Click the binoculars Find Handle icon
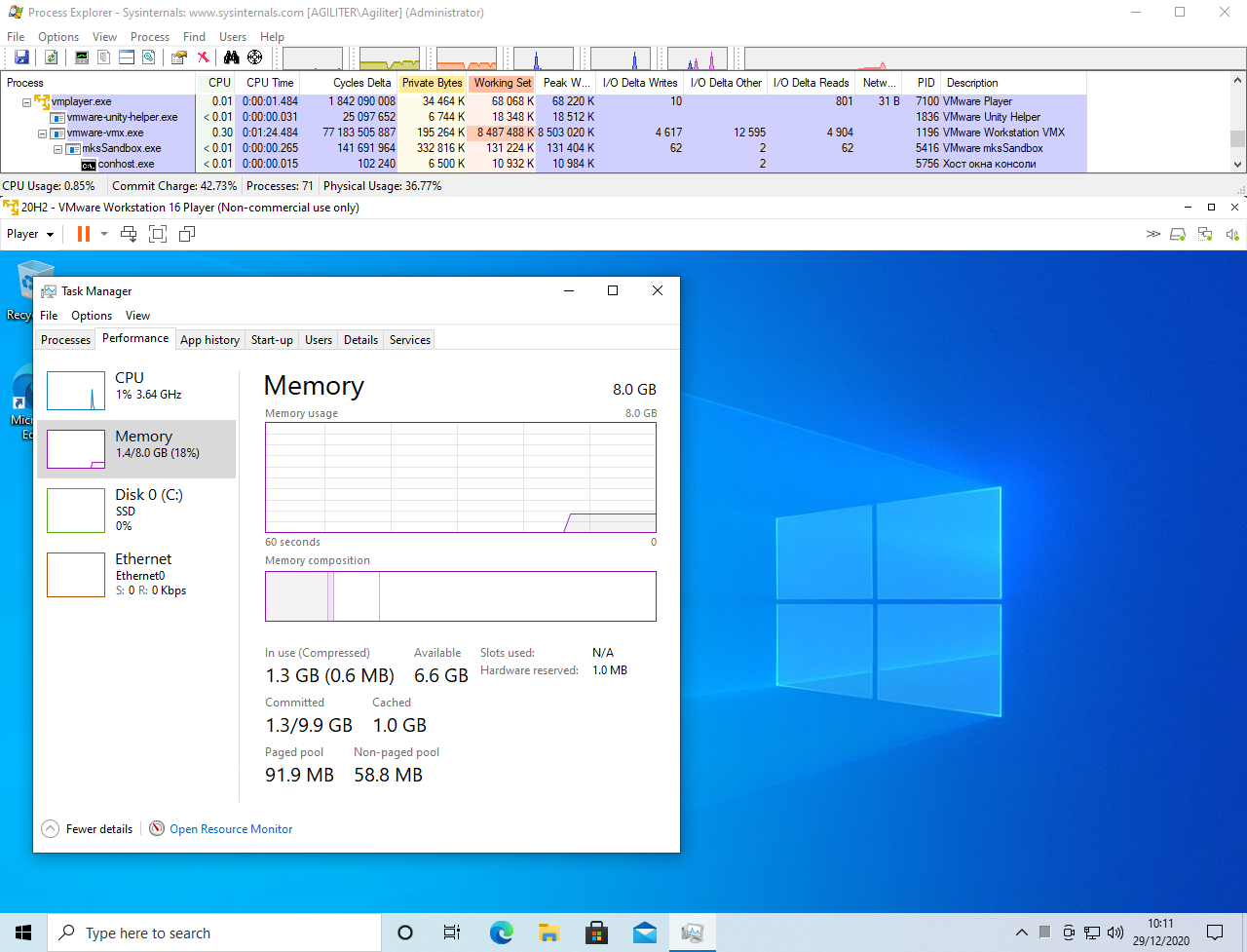 232,57
